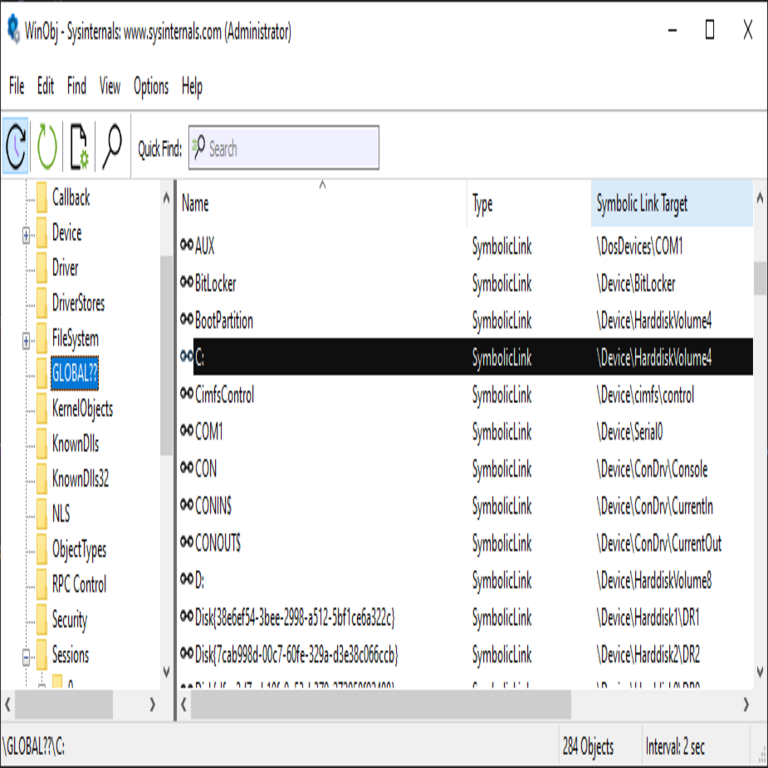Click the link icon beside BitLocker
The image size is (768, 768).
187,282
